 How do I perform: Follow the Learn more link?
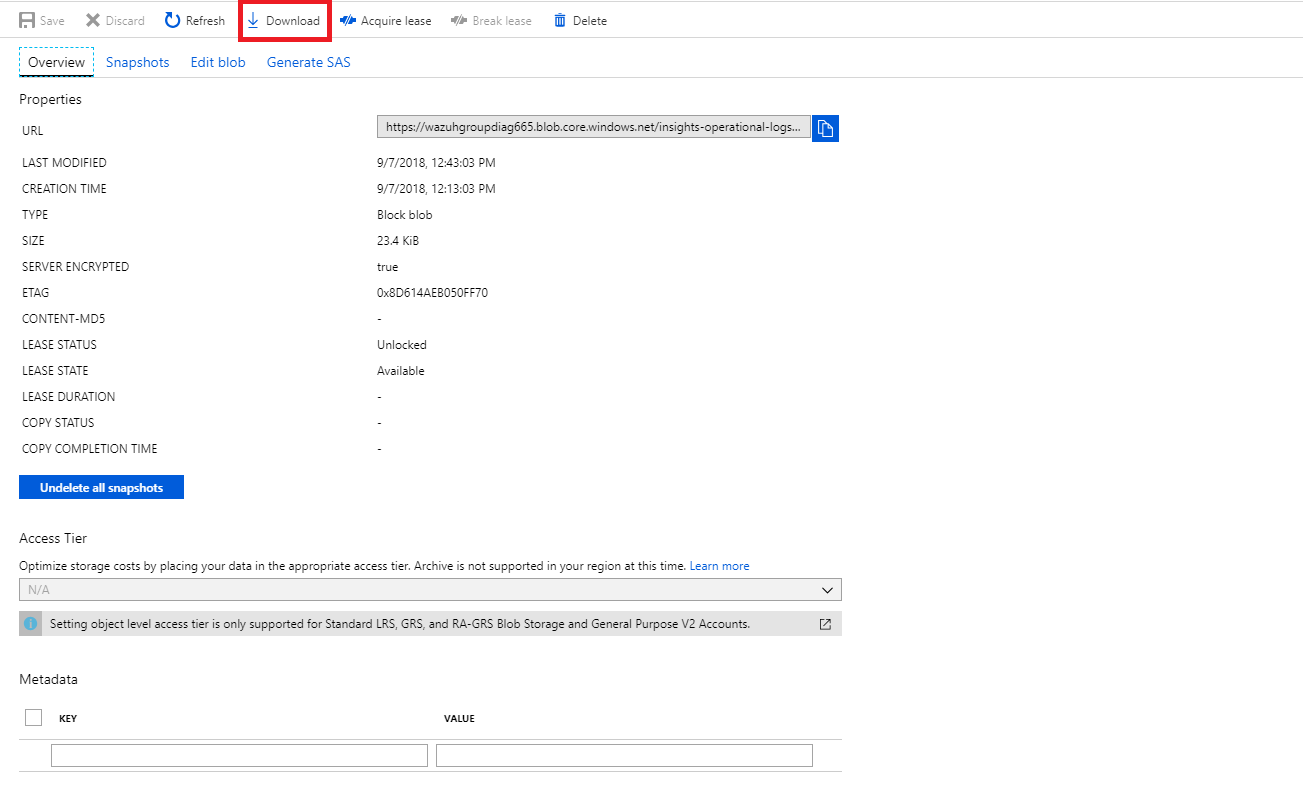(719, 566)
